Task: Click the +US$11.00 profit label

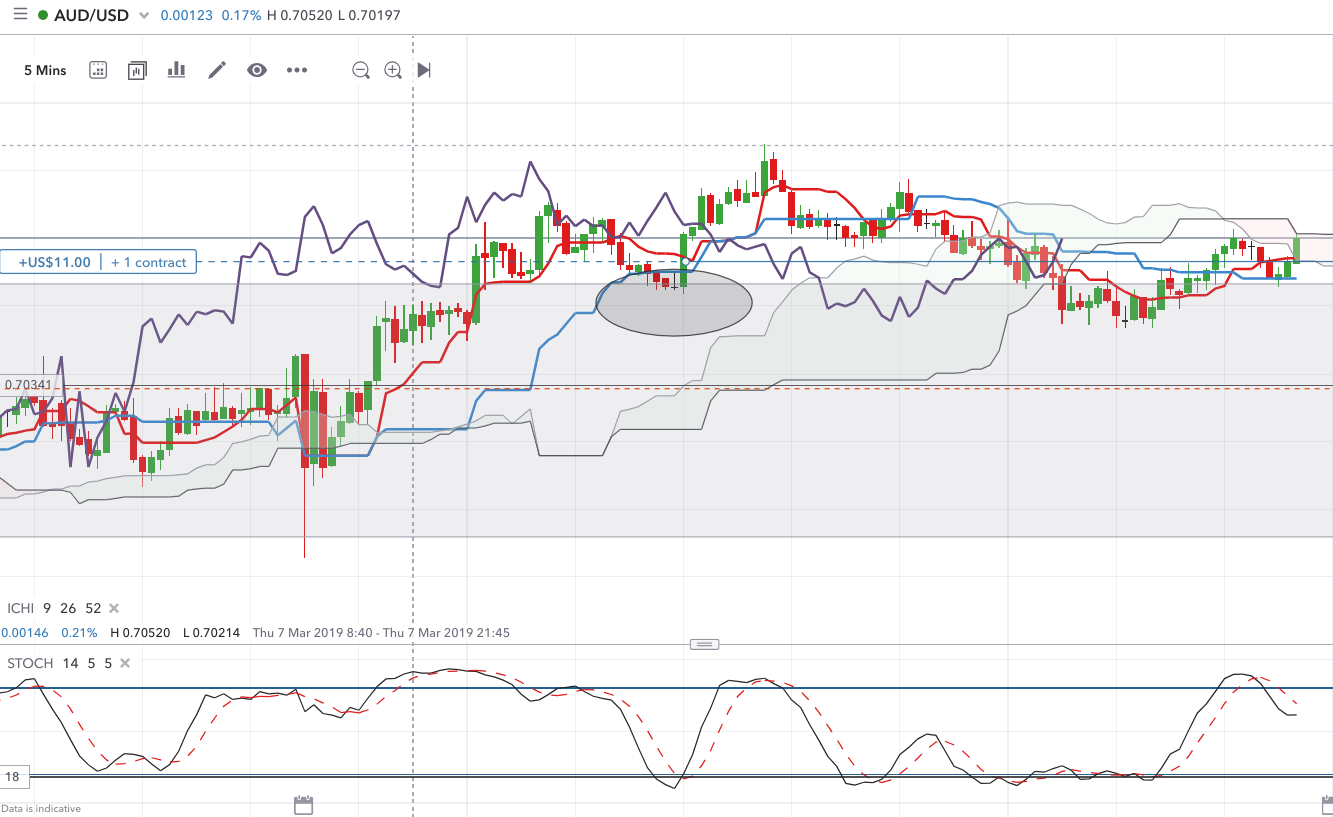Action: pyautogui.click(x=54, y=262)
